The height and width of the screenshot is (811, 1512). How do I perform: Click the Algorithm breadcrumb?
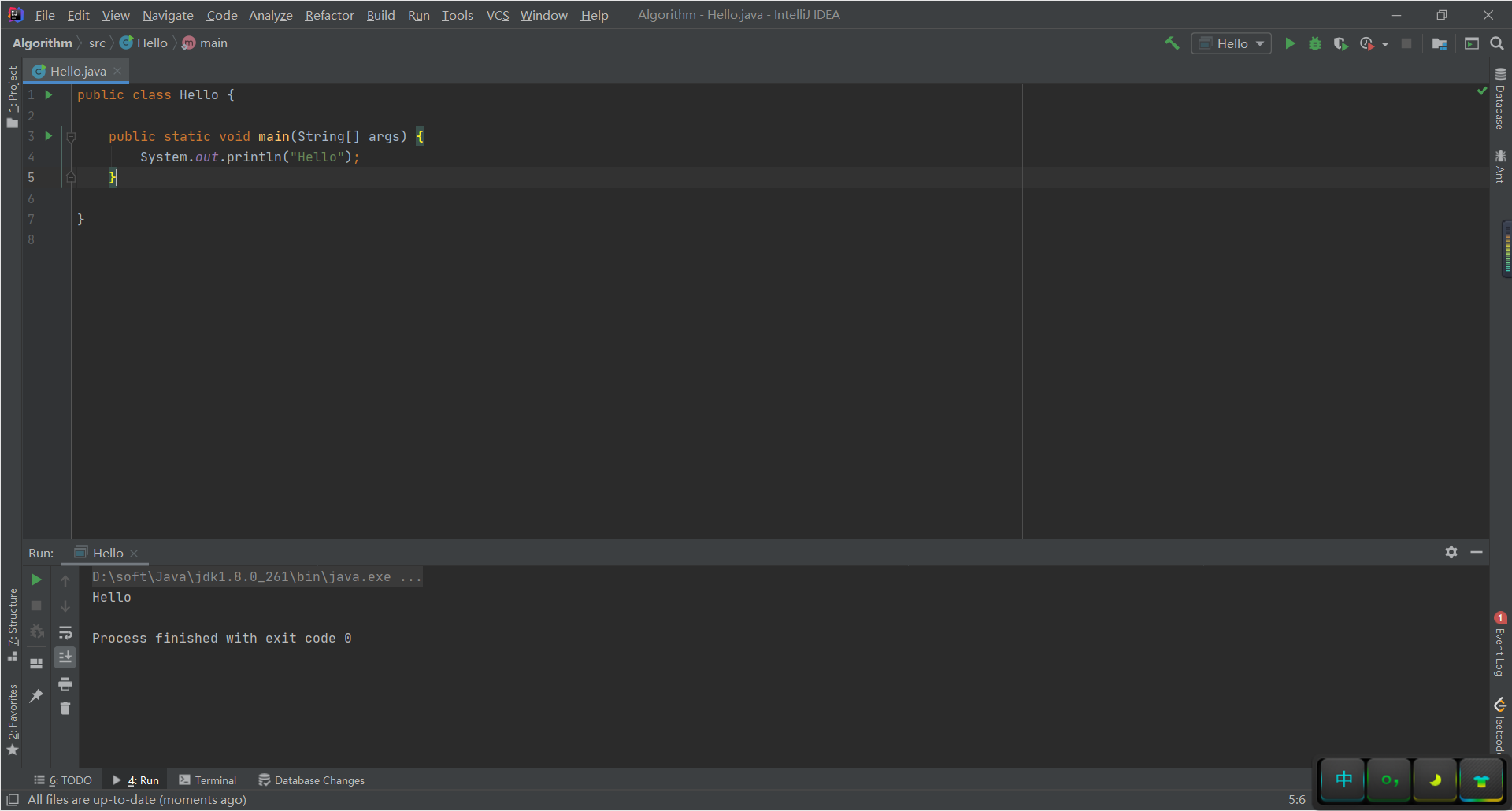[x=43, y=43]
